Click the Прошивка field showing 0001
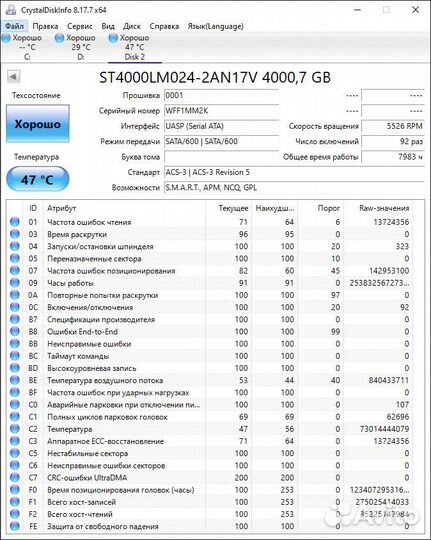 tap(221, 95)
